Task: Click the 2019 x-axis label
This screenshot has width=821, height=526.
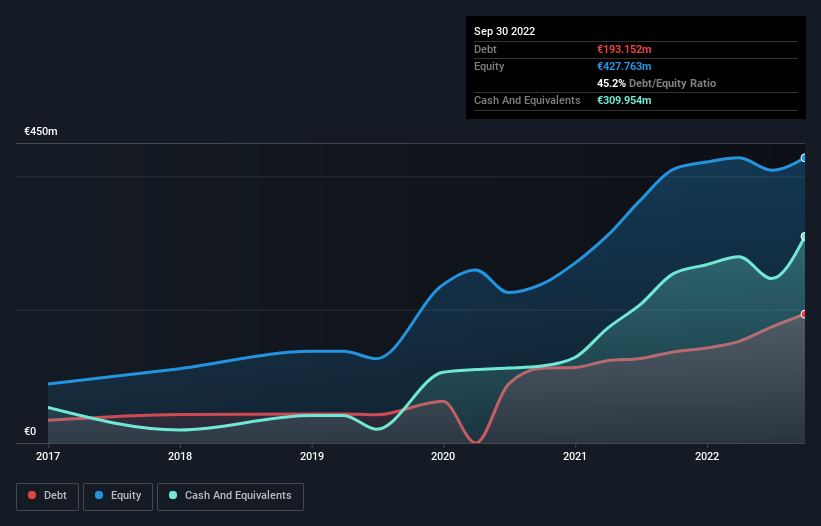Action: tap(312, 456)
